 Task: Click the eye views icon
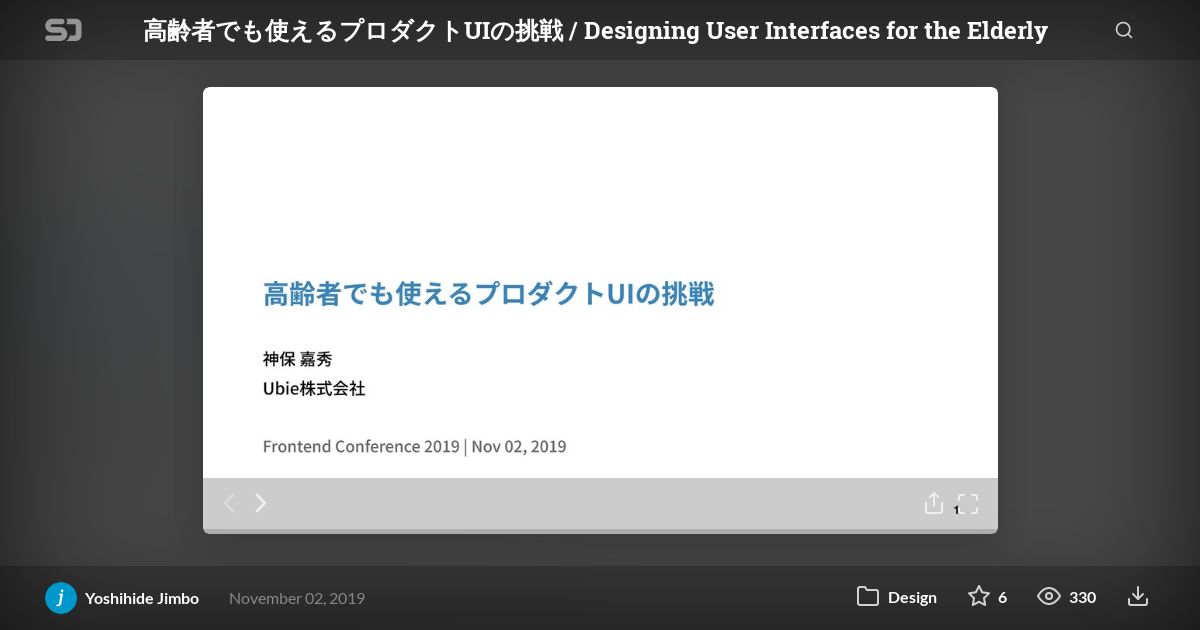[1048, 597]
